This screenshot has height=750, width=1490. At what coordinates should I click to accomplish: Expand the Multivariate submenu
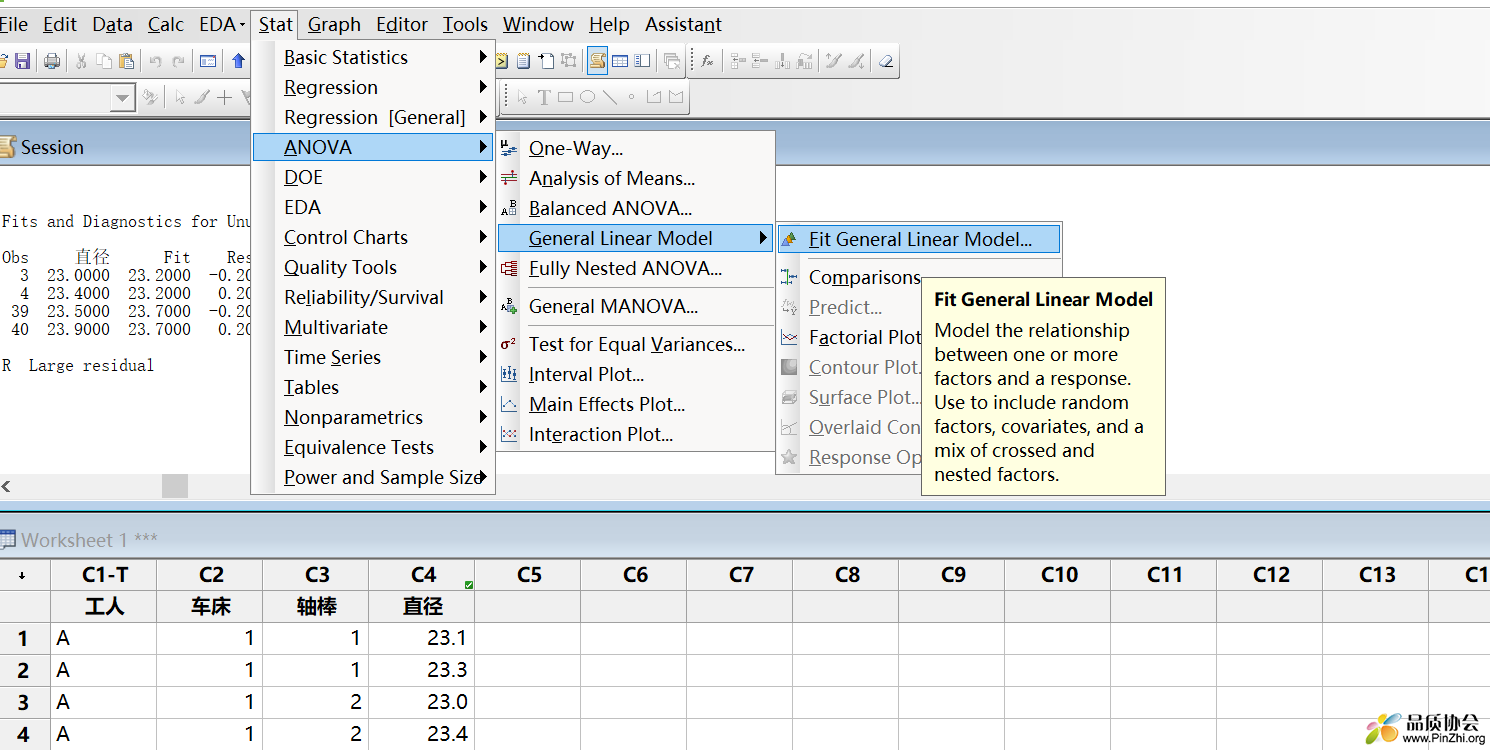pos(372,327)
